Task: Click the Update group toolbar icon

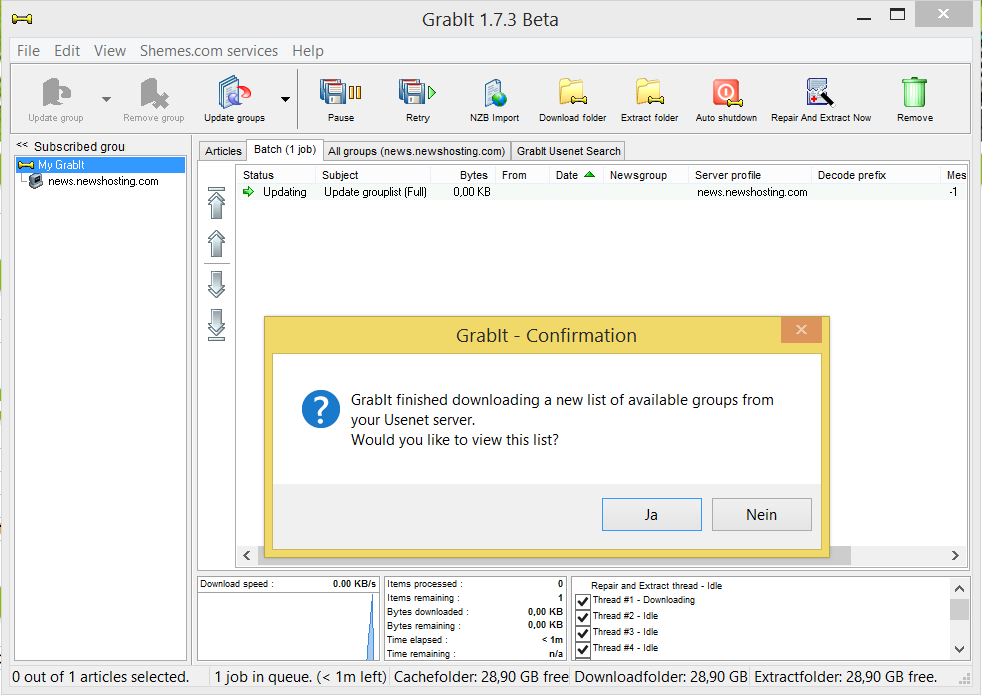Action: point(56,99)
